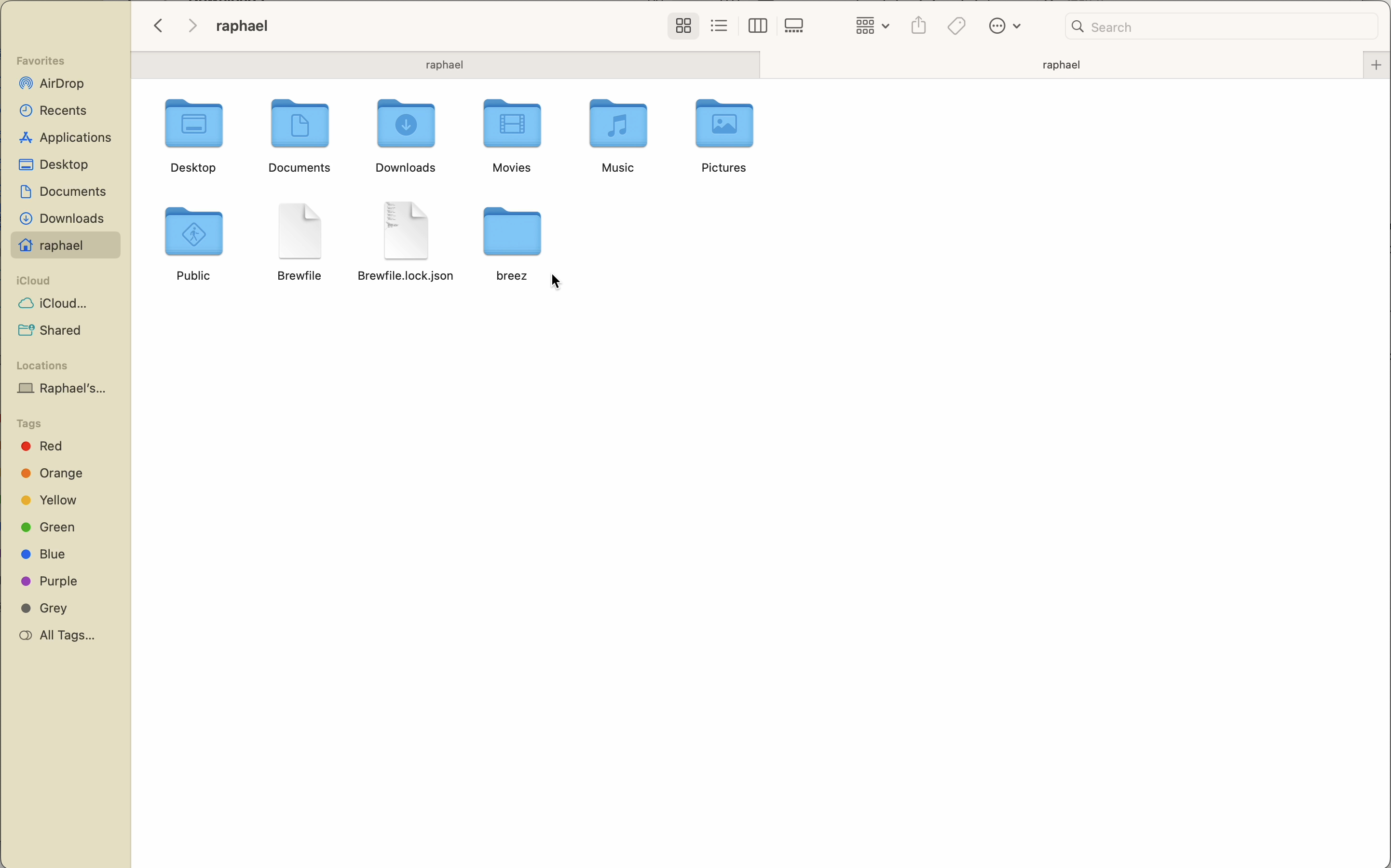1391x868 pixels.
Task: Open Applications in sidebar
Action: (x=66, y=138)
